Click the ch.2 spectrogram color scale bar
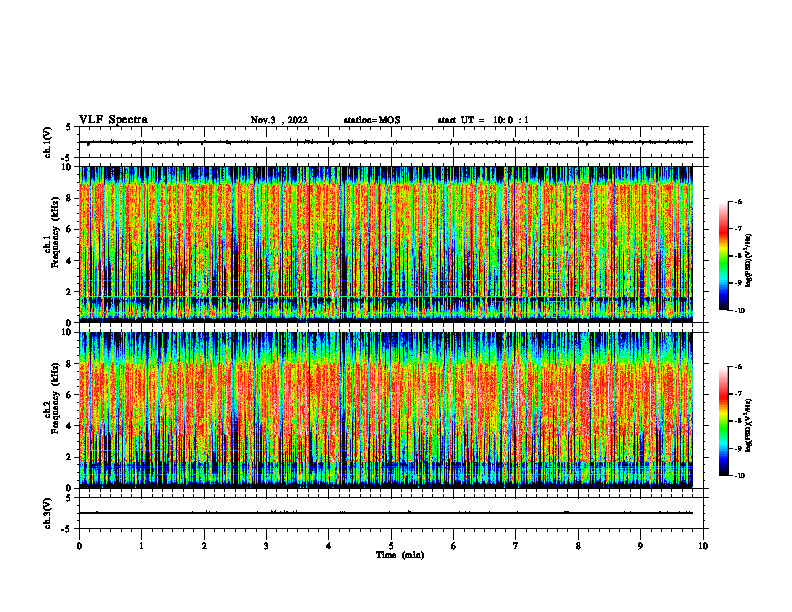The width and height of the screenshot is (792, 612). (723, 421)
